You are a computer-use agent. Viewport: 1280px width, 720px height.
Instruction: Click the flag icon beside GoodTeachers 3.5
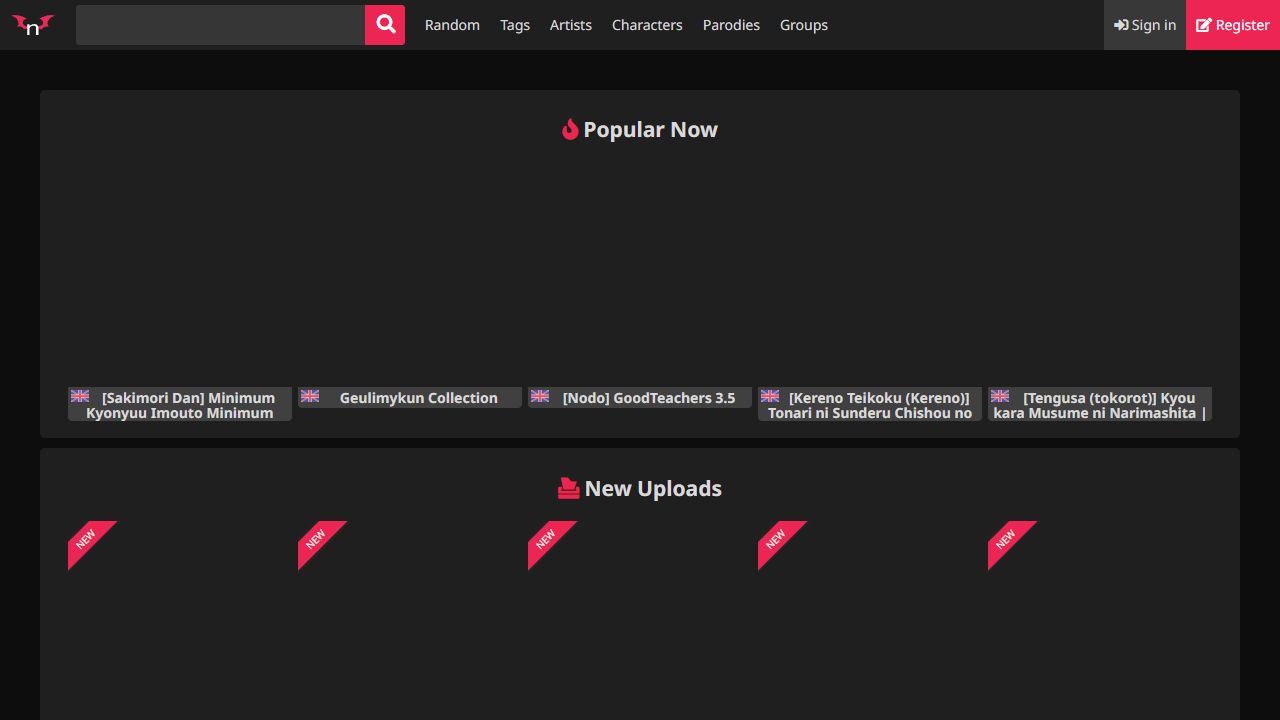click(x=540, y=396)
